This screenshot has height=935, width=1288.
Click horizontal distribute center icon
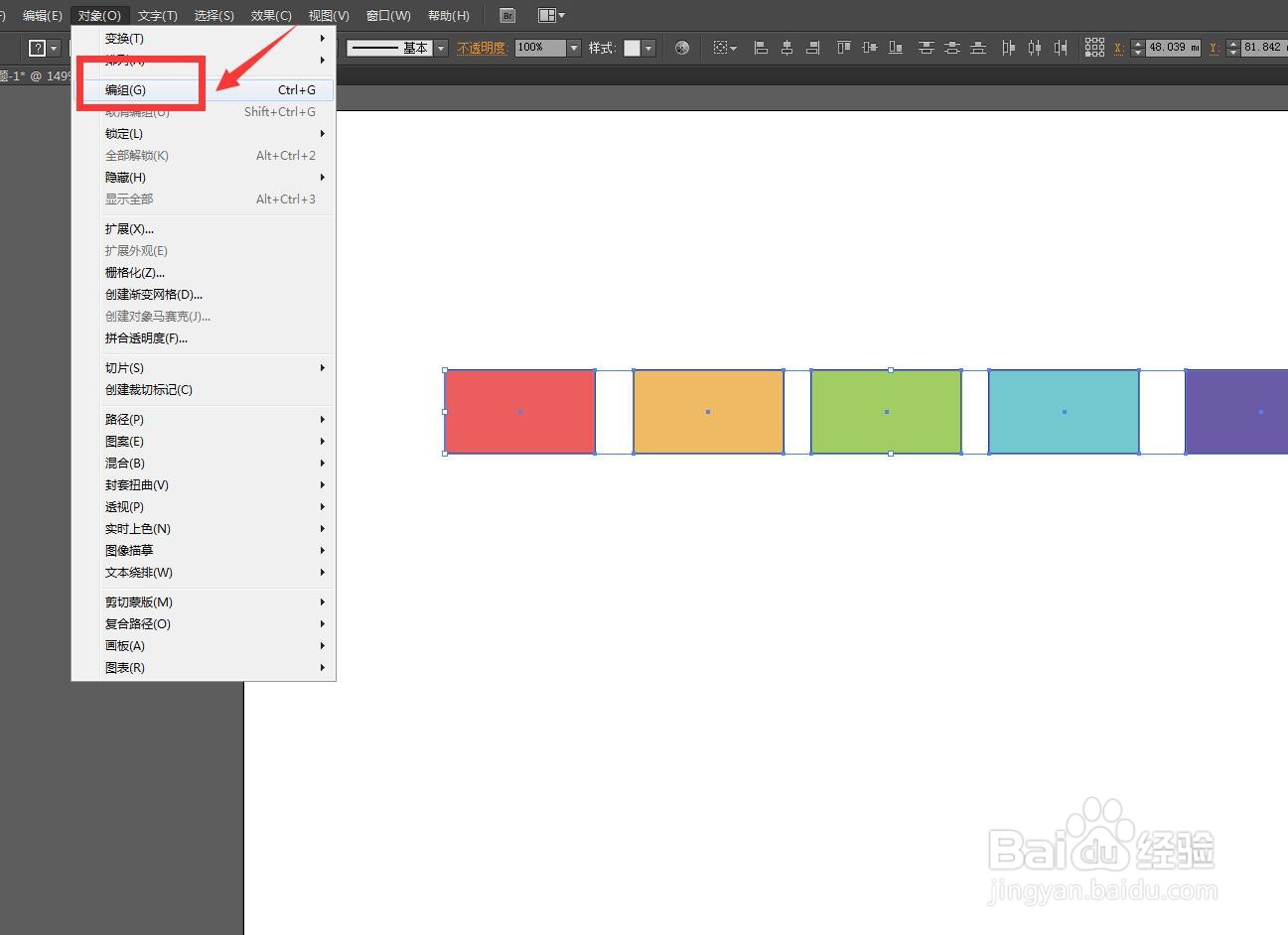click(1035, 48)
